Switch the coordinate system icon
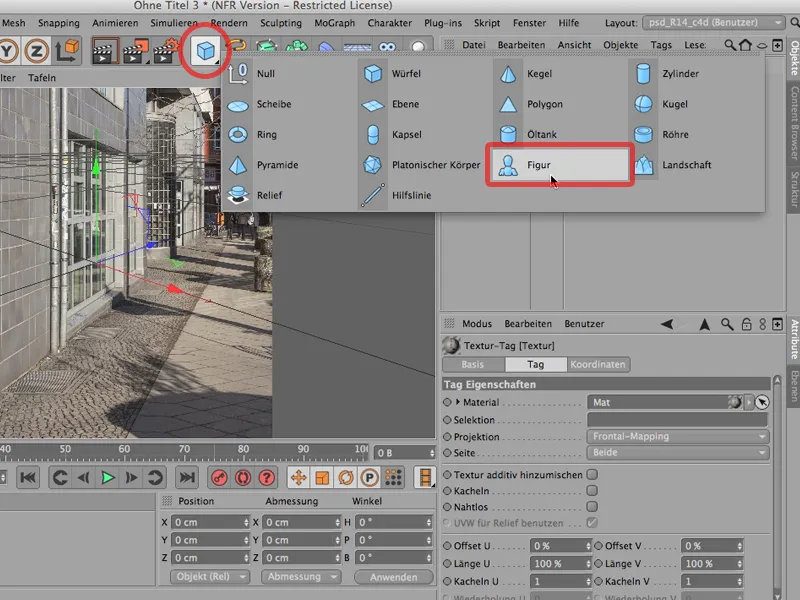Viewport: 800px width, 600px height. click(67, 51)
